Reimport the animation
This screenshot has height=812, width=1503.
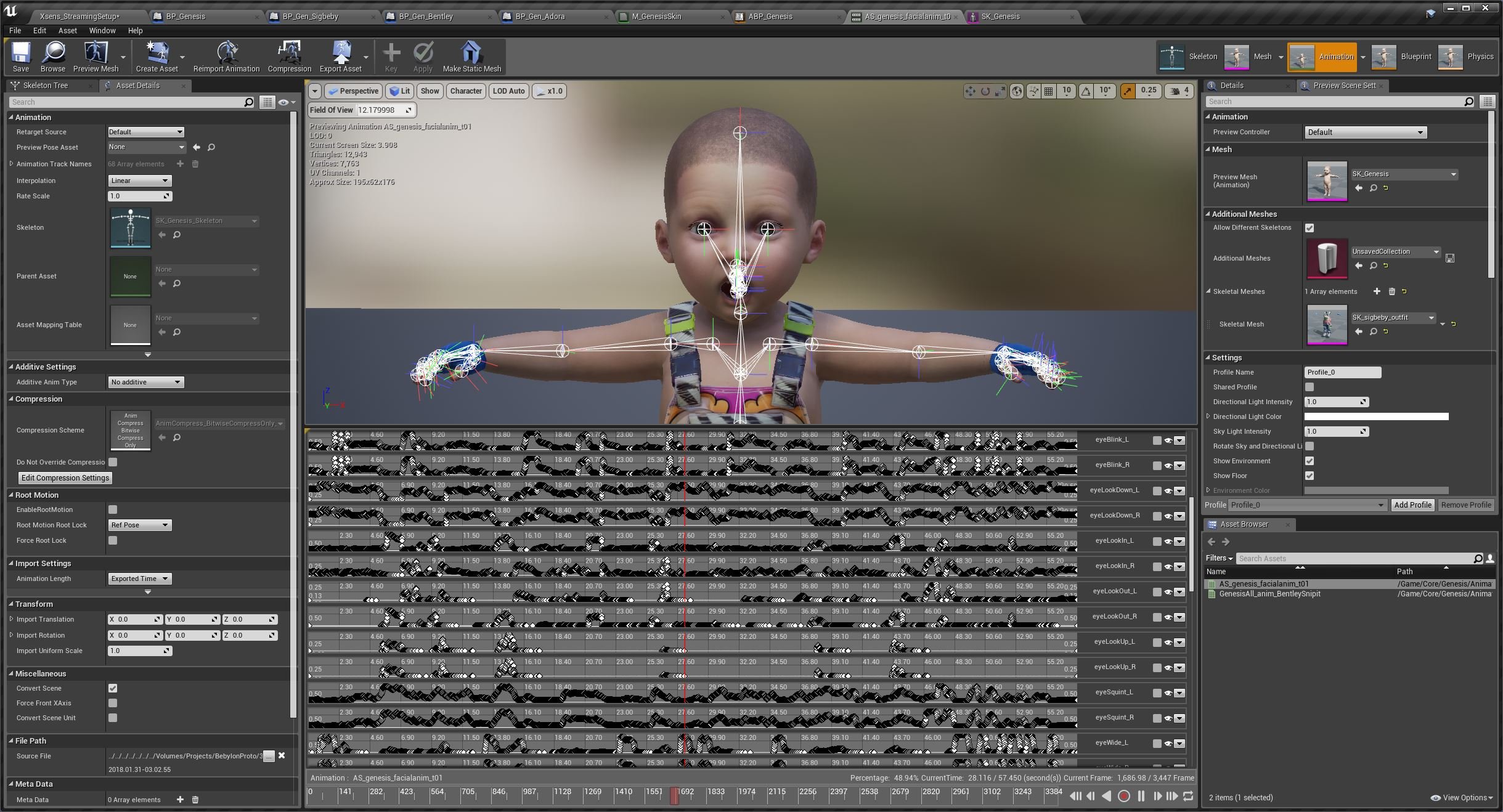click(x=225, y=56)
